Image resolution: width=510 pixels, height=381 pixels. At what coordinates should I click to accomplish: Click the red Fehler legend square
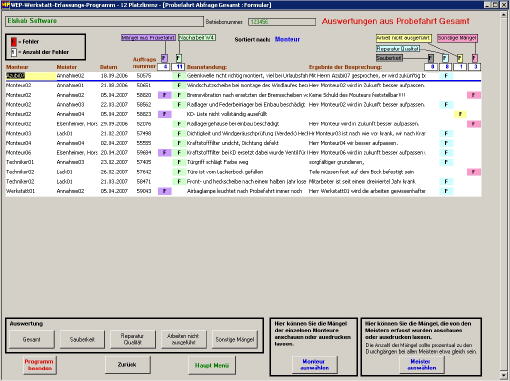click(14, 42)
